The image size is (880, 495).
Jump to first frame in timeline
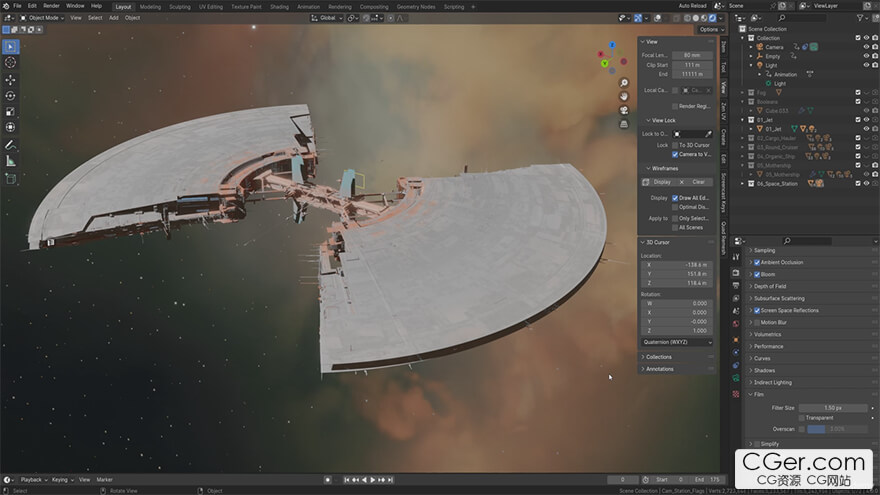pos(346,480)
